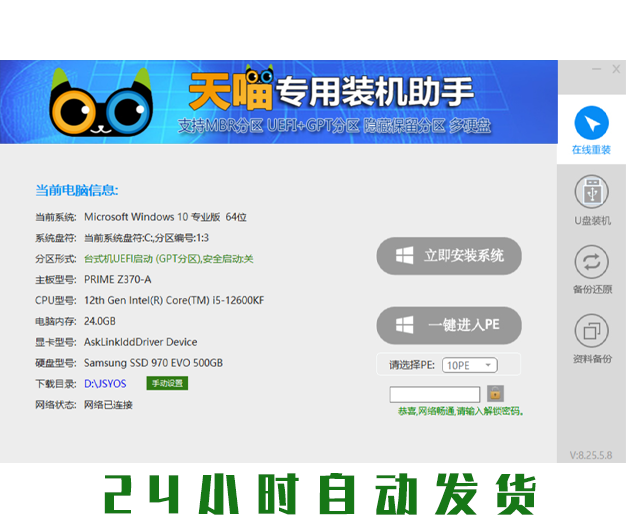Click the padlock unlock icon
The height and width of the screenshot is (523, 626).
pyautogui.click(x=495, y=394)
